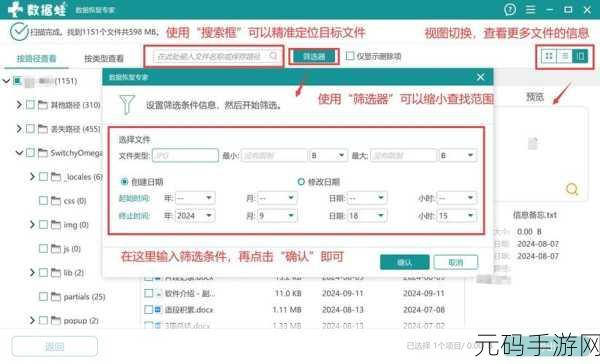The width and height of the screenshot is (600, 364).
Task: Open the end day 18 dropdown
Action: [x=367, y=216]
